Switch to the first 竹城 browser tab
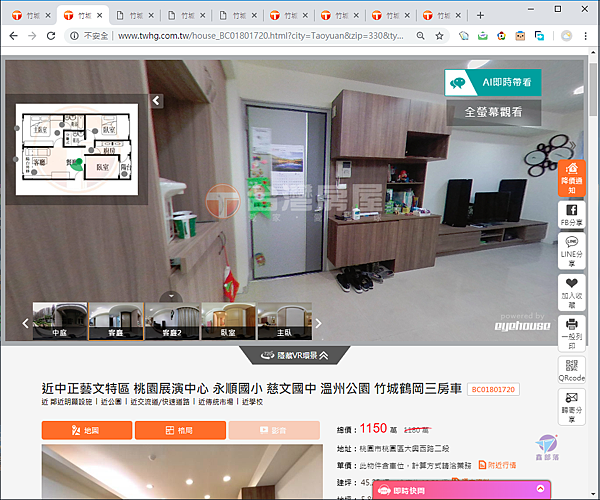This screenshot has width=600, height=500. point(31,15)
